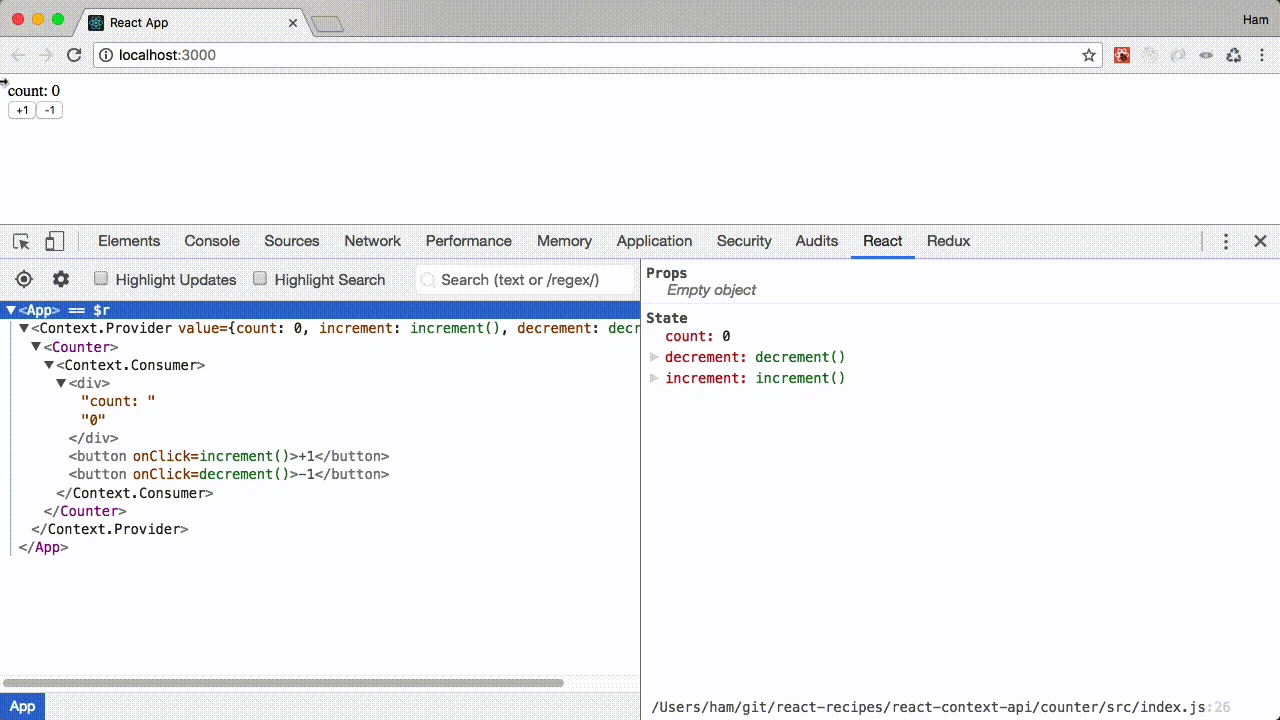The image size is (1280, 720).
Task: Select the increment button element in the tree
Action: (229, 456)
